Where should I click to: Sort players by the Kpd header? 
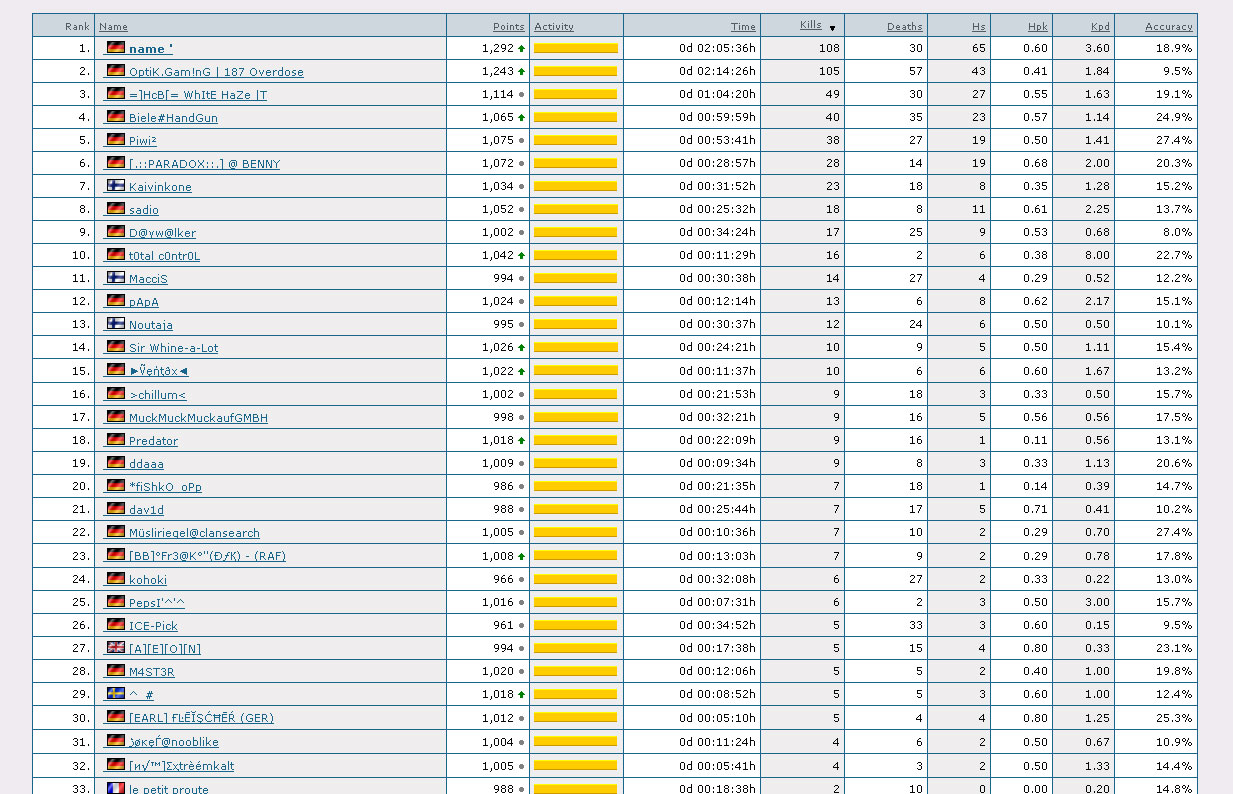pyautogui.click(x=1100, y=26)
